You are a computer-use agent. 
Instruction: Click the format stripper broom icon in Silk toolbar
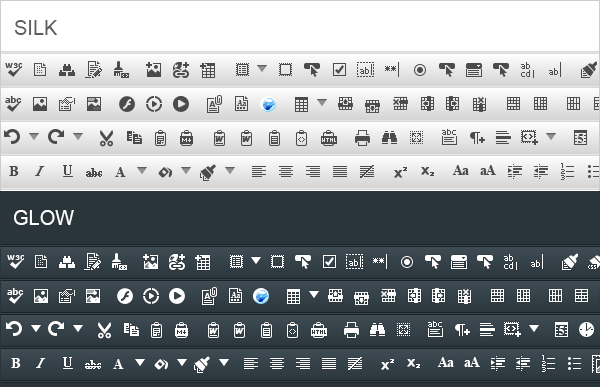pos(121,70)
